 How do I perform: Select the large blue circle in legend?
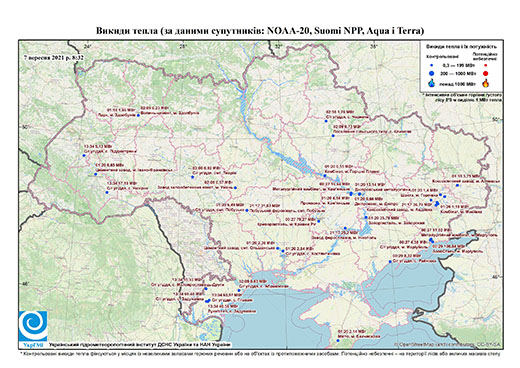432,73
